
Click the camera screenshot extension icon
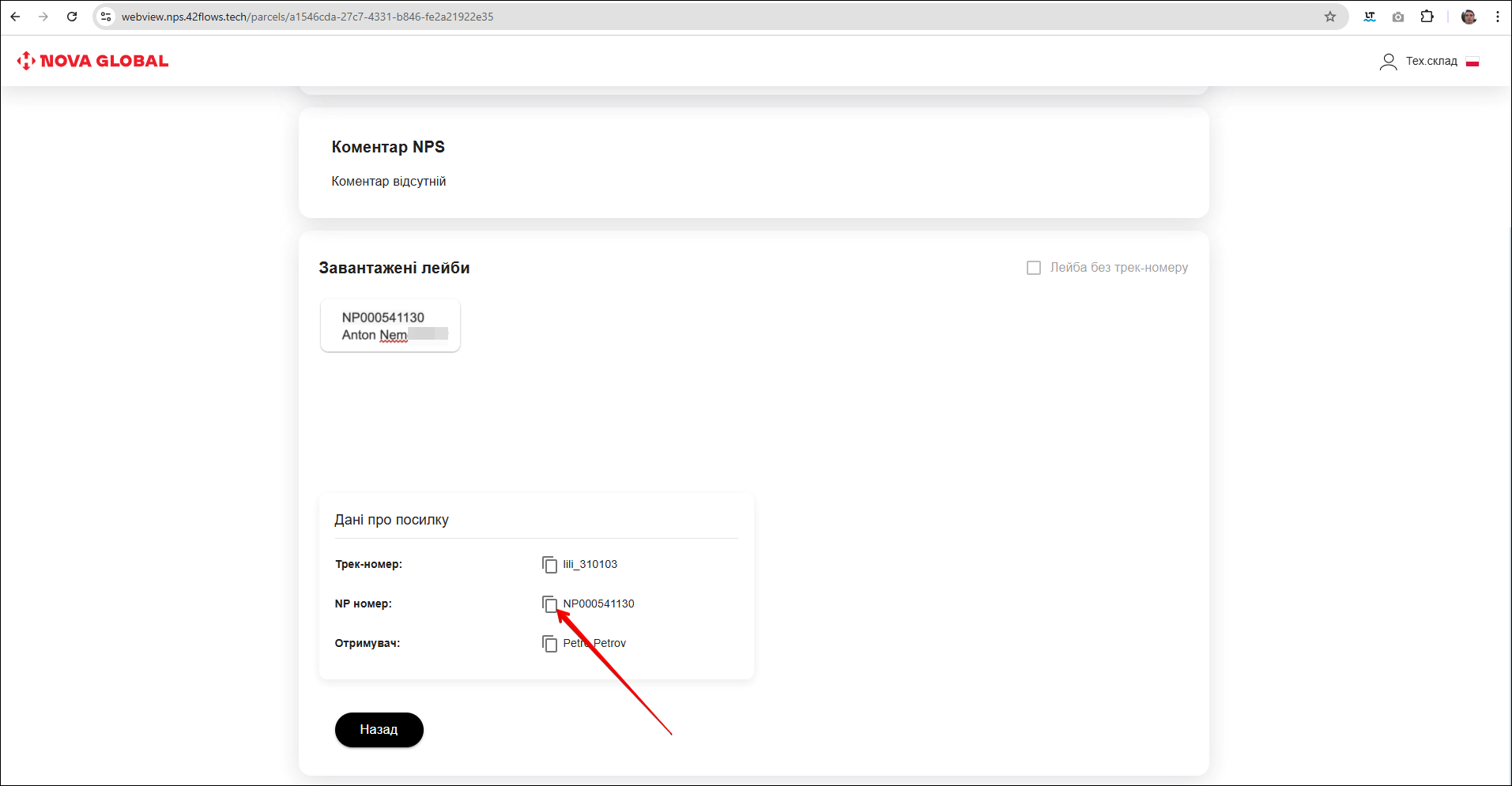point(1398,17)
